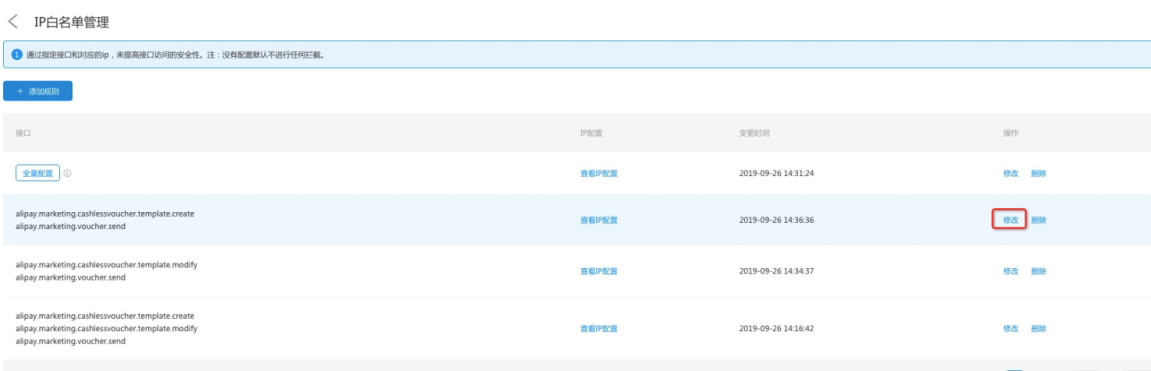Click 删除 for the 14:34:37 rule
Image resolution: width=1151 pixels, height=371 pixels.
pos(1039,271)
